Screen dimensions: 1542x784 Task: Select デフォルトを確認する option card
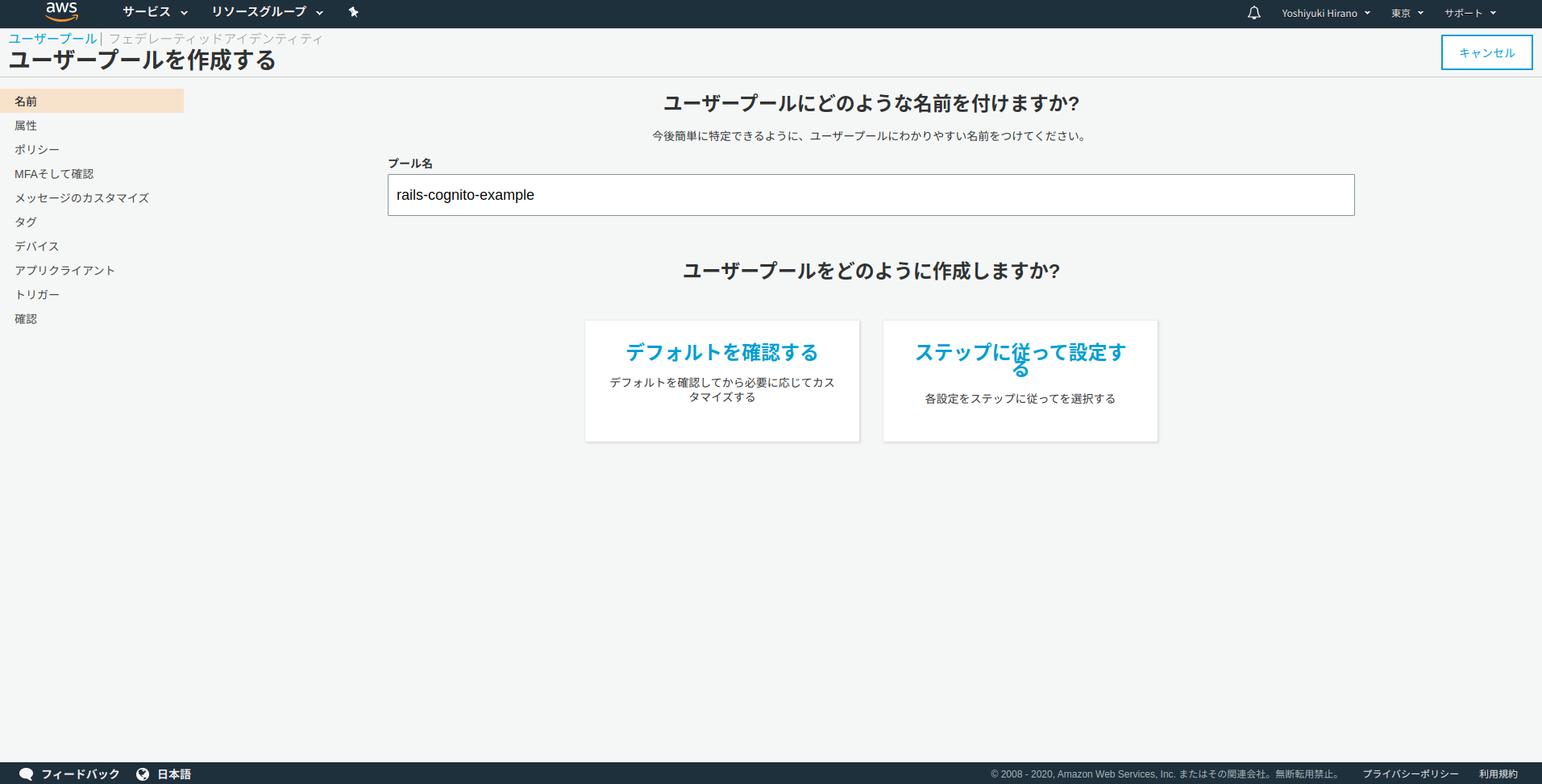(721, 380)
